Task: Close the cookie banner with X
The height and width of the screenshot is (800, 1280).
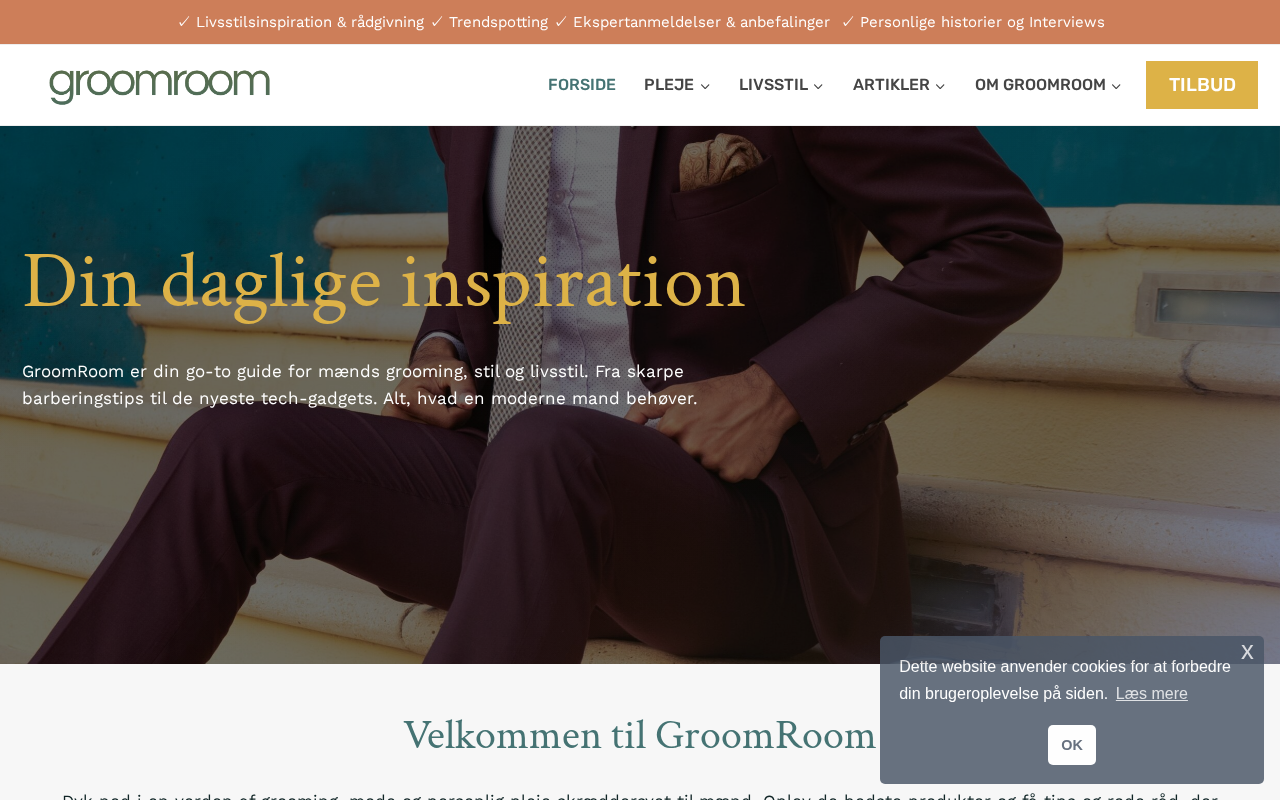Action: click(1247, 653)
